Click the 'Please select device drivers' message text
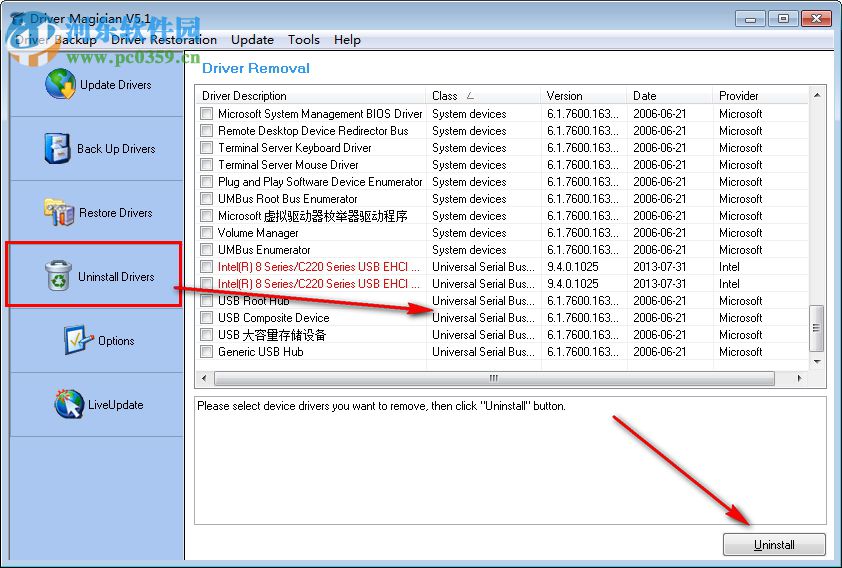Screen dimensions: 842x568 [381, 406]
